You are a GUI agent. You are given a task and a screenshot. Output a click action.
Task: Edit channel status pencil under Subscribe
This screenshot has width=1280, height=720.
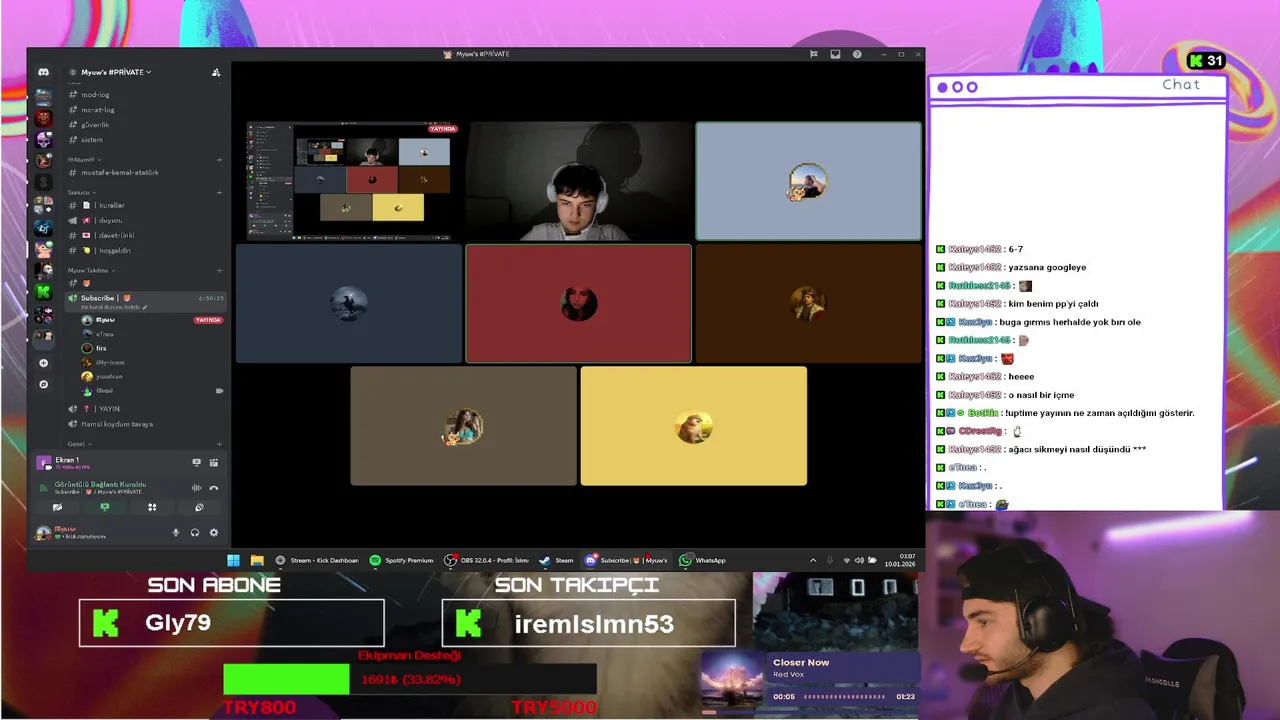pyautogui.click(x=145, y=307)
